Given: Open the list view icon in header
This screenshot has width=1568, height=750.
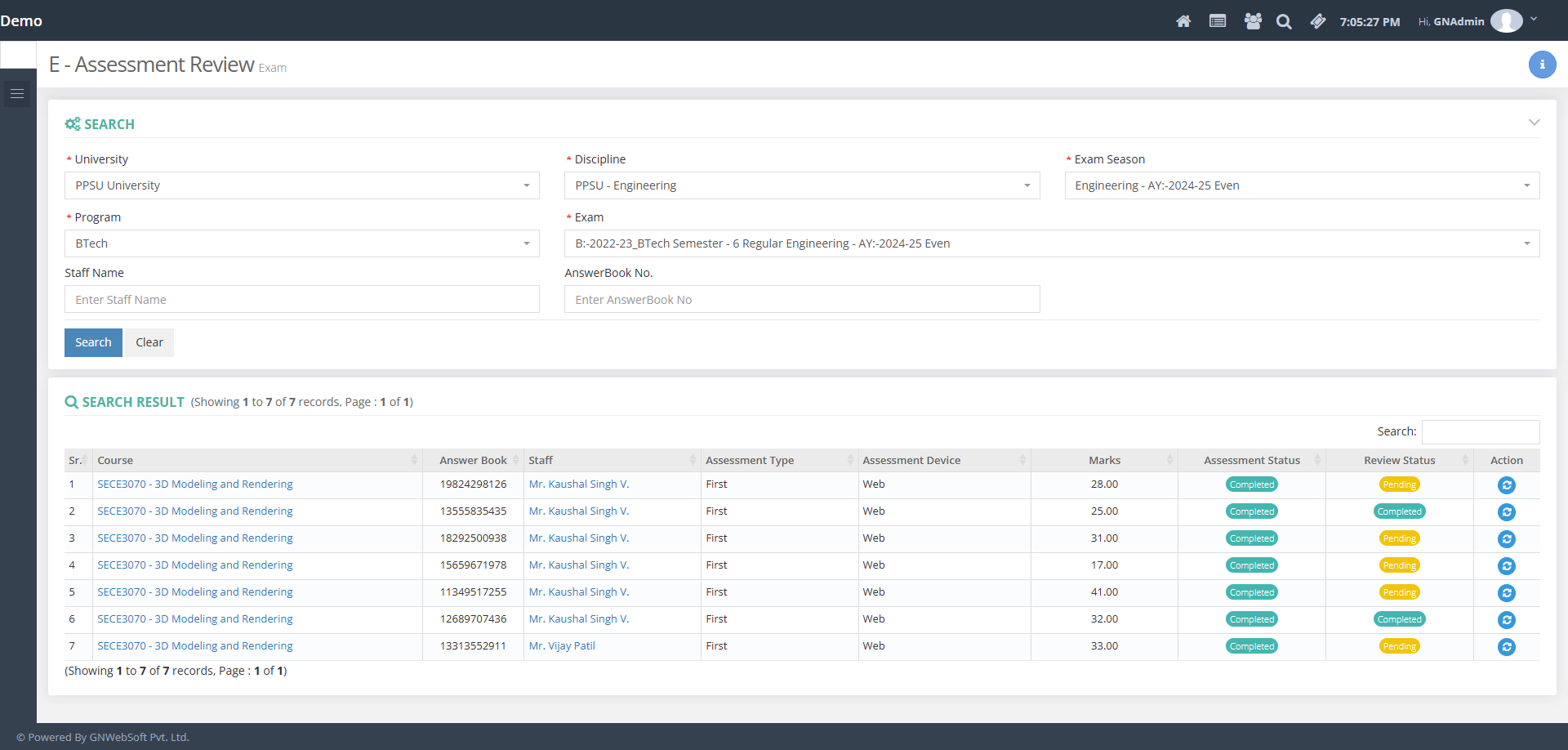Looking at the screenshot, I should tap(1217, 21).
